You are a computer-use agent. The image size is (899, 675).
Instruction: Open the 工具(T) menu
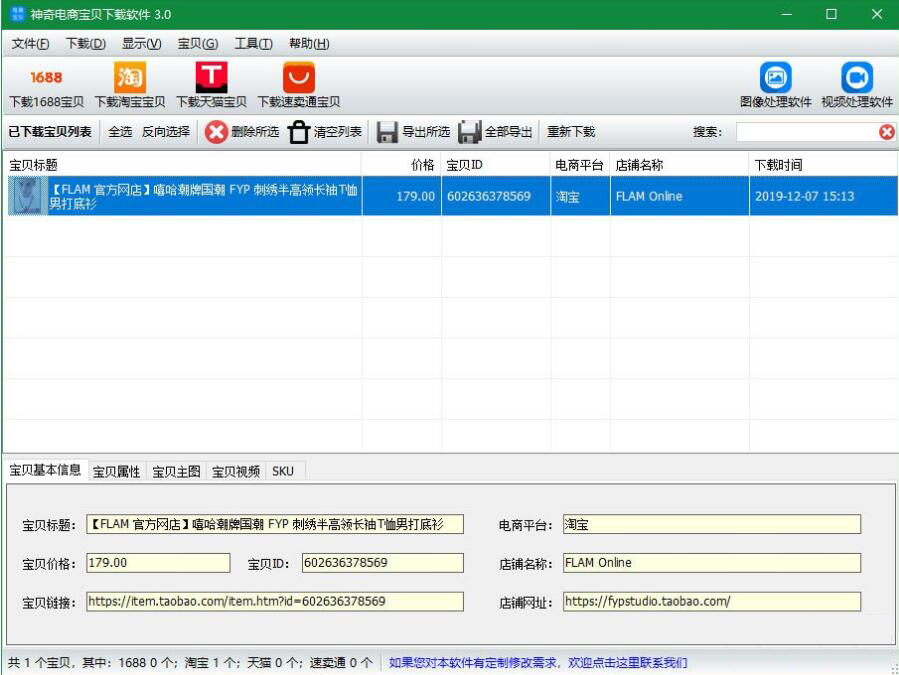pos(253,44)
